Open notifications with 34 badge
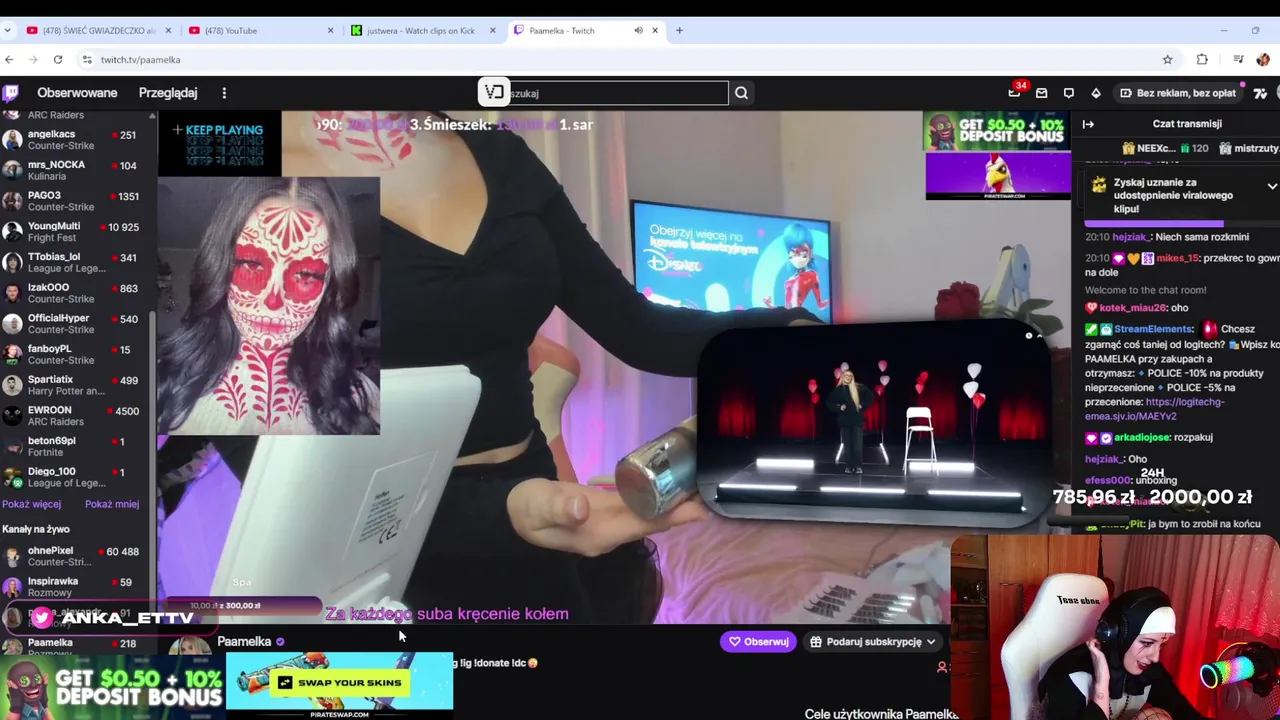 (x=1015, y=92)
